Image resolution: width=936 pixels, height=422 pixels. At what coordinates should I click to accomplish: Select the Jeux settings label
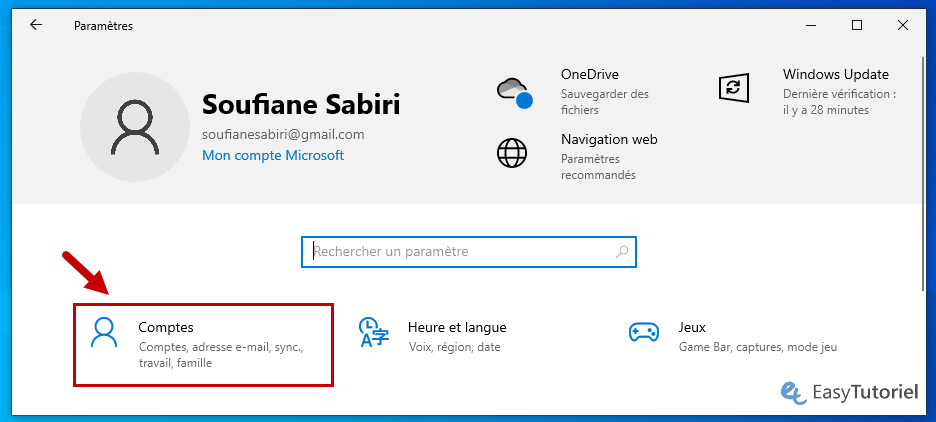pyautogui.click(x=692, y=327)
